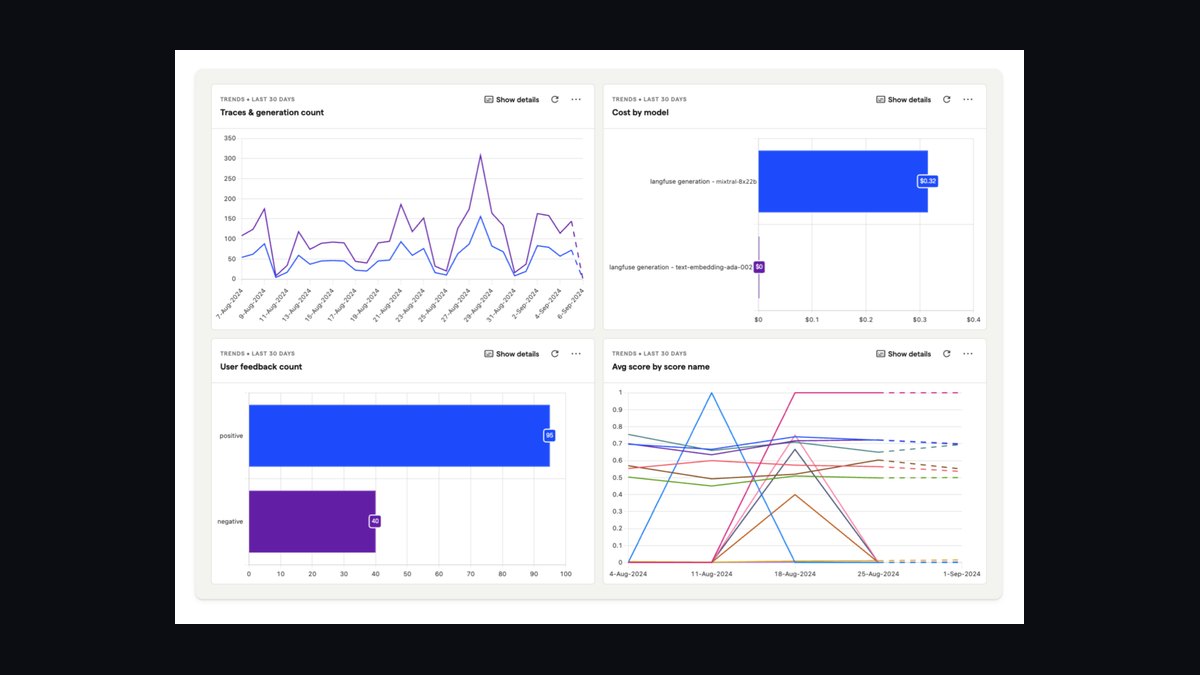The width and height of the screenshot is (1200, 675).
Task: Click the 11-Aug-2024 axis label in score chart
Action: (712, 574)
